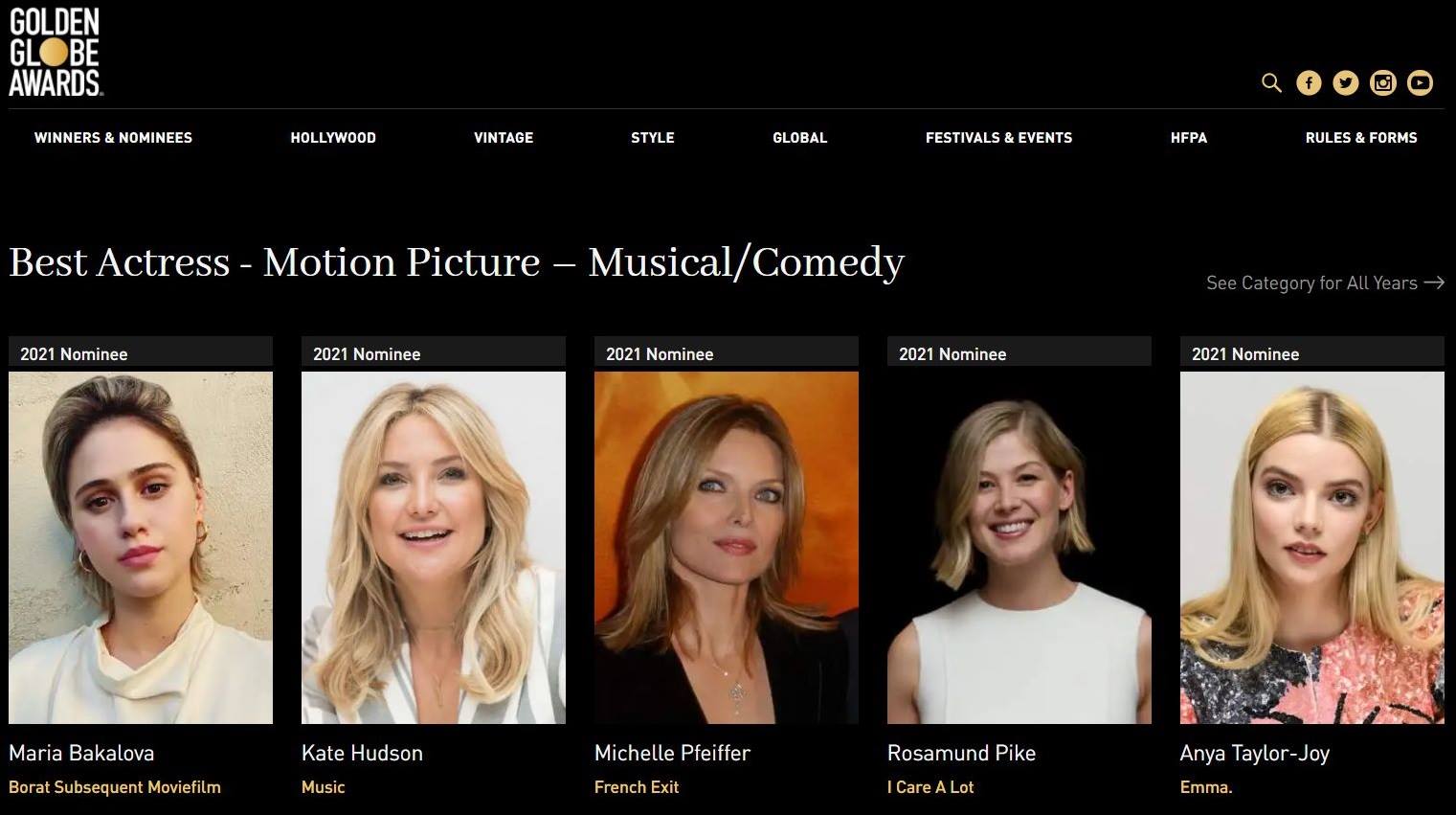The height and width of the screenshot is (815, 1456).
Task: Click Maria Bakalova's nominee photo
Action: [x=141, y=548]
